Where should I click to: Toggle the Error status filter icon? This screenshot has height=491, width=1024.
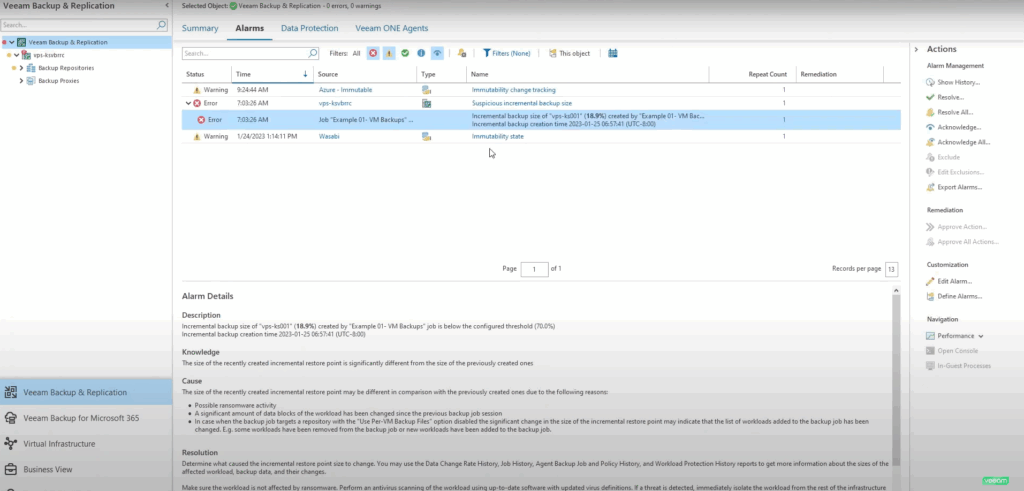373,53
